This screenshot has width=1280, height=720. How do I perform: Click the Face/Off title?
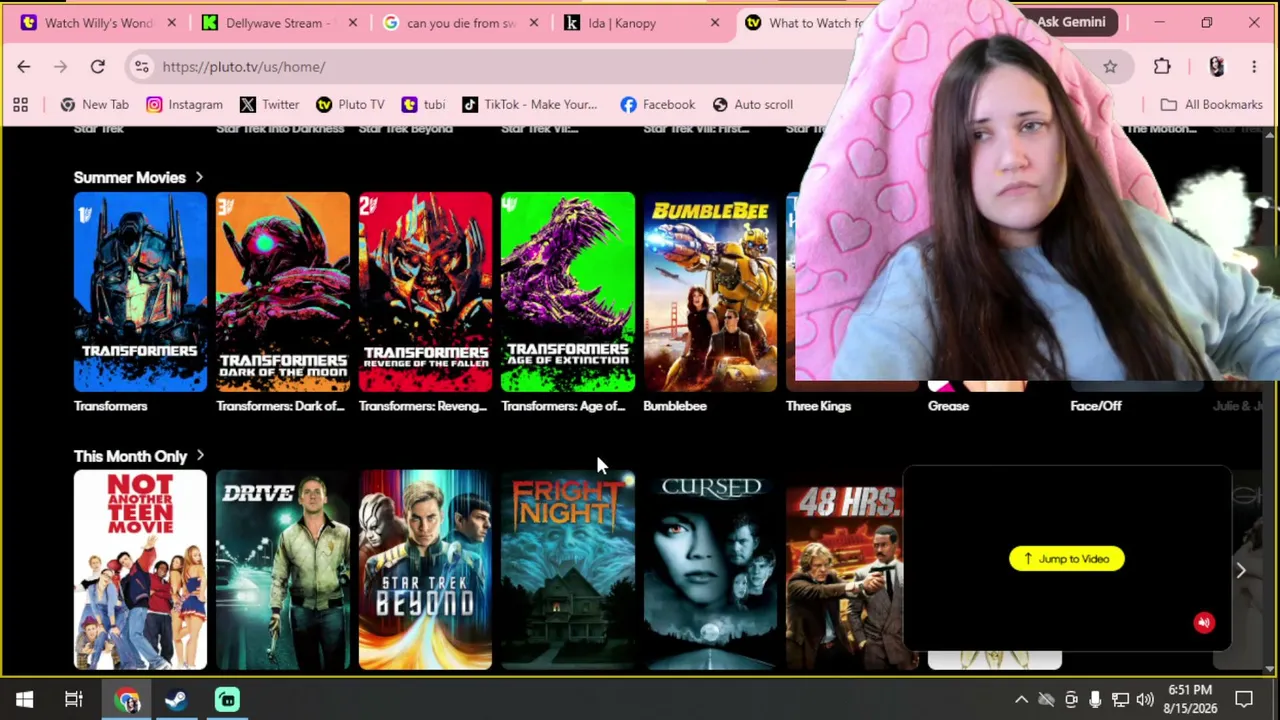pyautogui.click(x=1096, y=406)
